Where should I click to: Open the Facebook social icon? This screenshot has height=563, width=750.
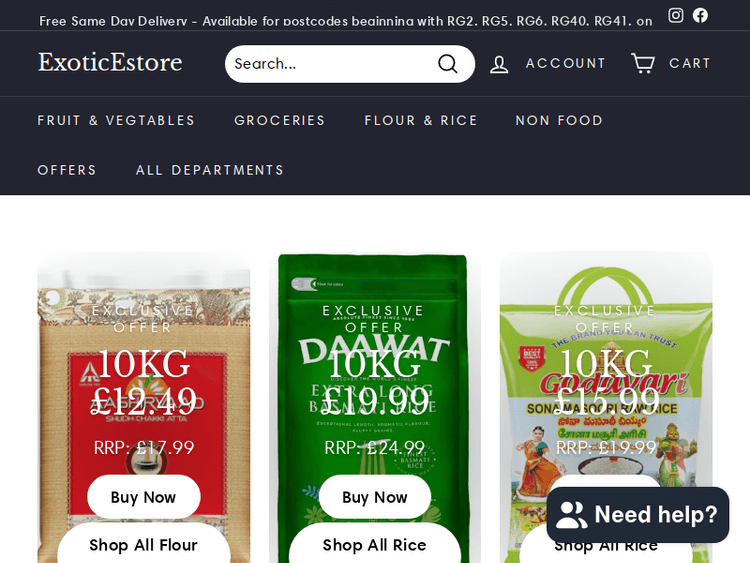(x=700, y=15)
